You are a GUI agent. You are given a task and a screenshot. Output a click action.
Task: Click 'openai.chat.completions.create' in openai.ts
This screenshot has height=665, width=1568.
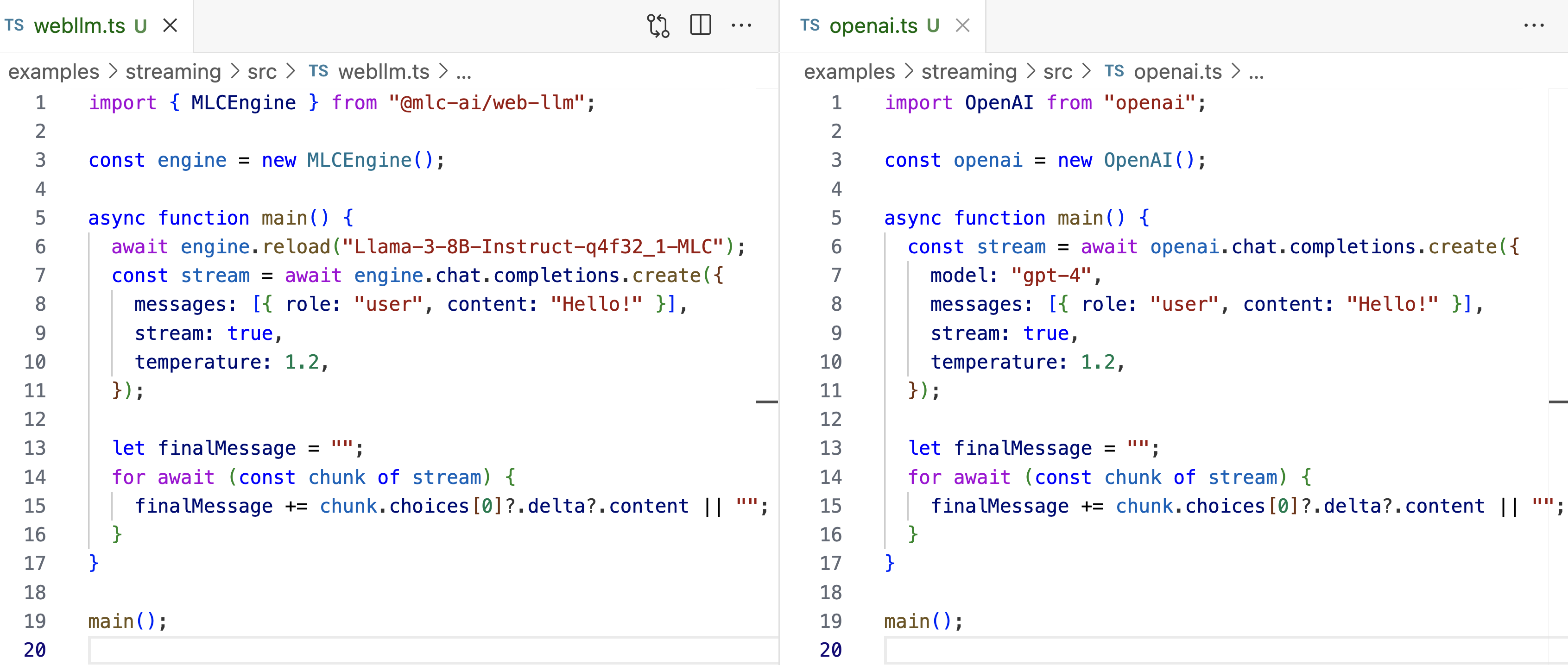click(x=1324, y=247)
